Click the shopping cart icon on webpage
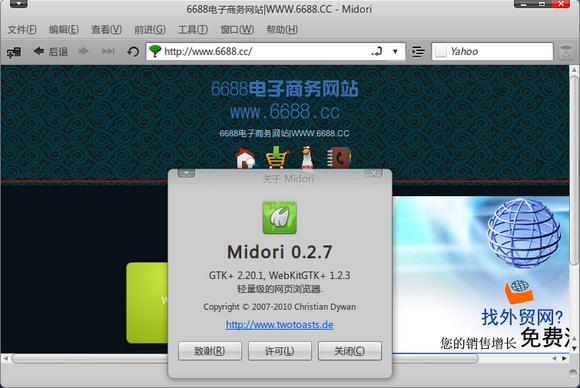 [277, 158]
